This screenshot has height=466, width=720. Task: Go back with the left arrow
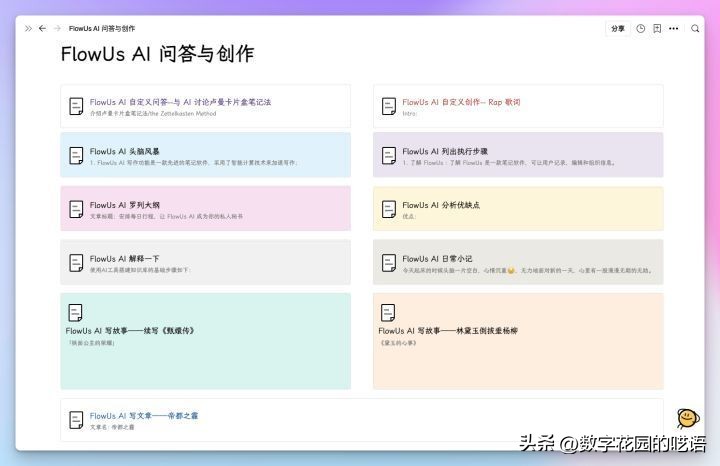[42, 28]
